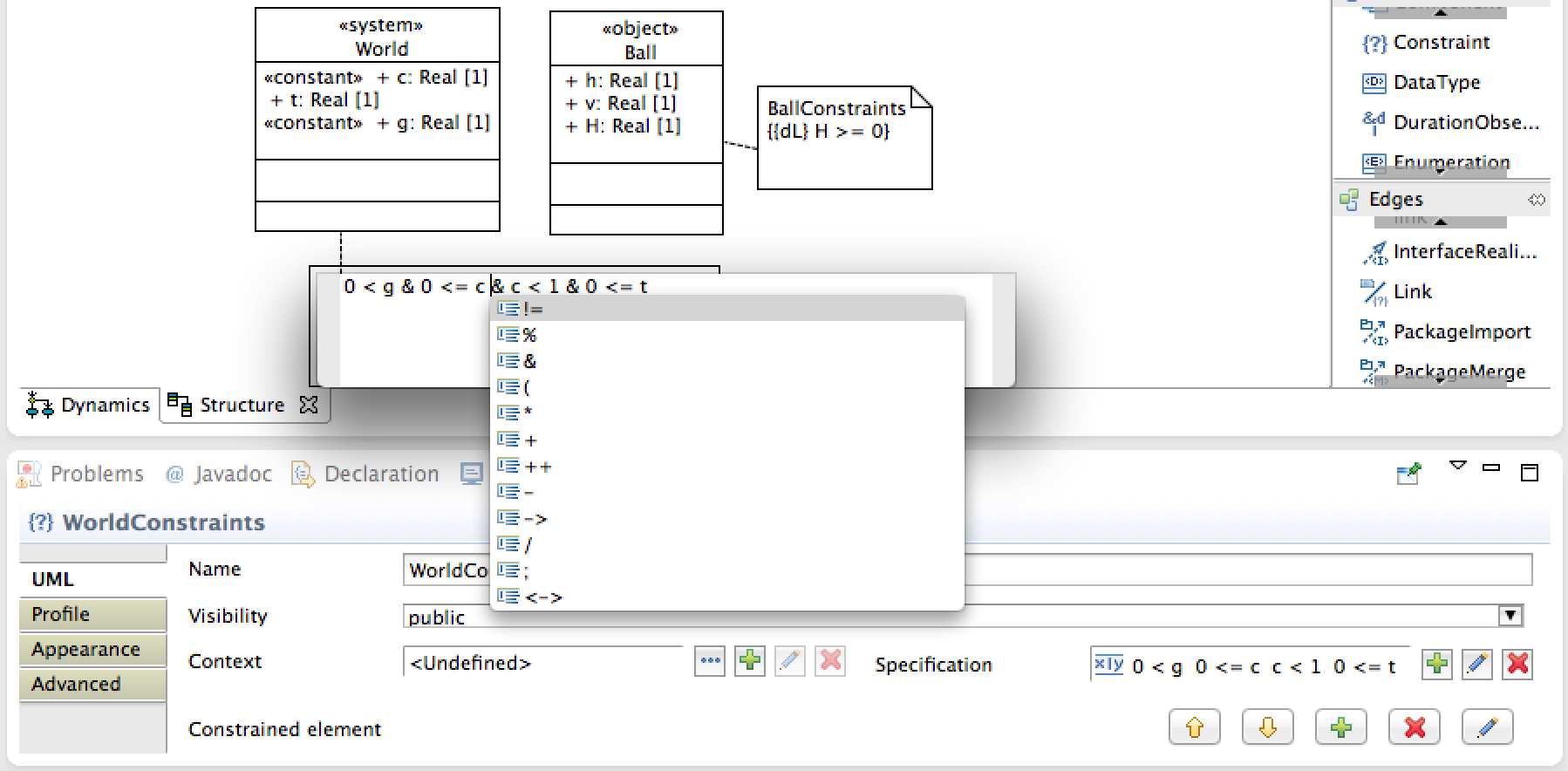1568x771 pixels.
Task: Open the properties view menu triangle
Action: click(1457, 467)
